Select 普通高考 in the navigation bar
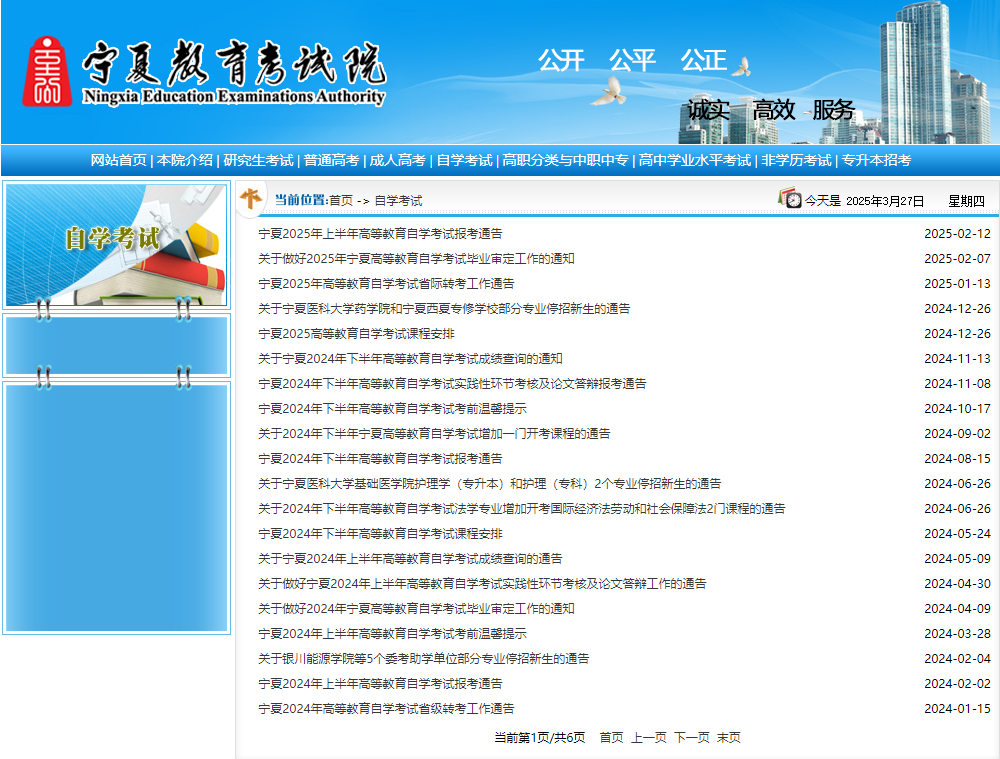Image resolution: width=1000 pixels, height=759 pixels. pos(334,158)
